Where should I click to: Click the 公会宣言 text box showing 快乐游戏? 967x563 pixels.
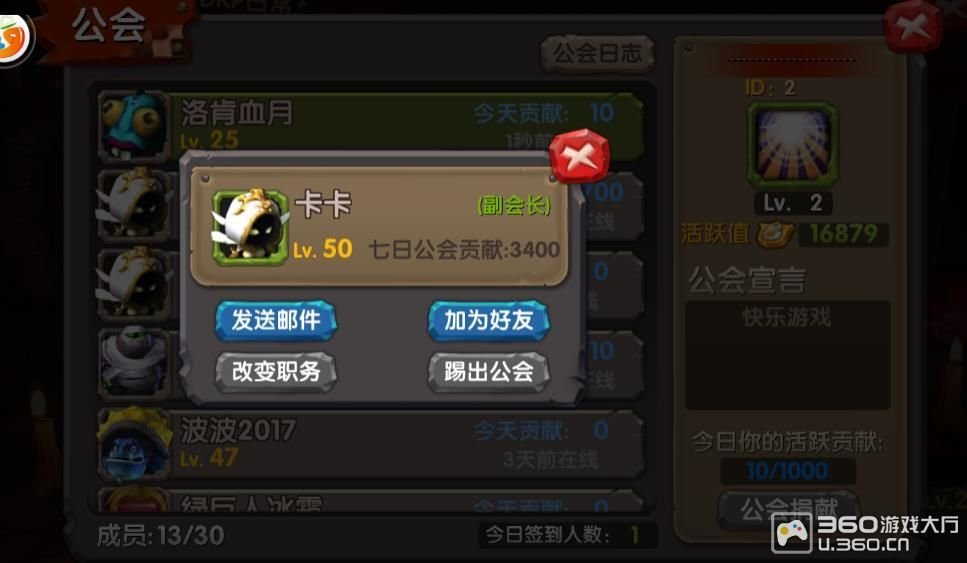point(788,355)
